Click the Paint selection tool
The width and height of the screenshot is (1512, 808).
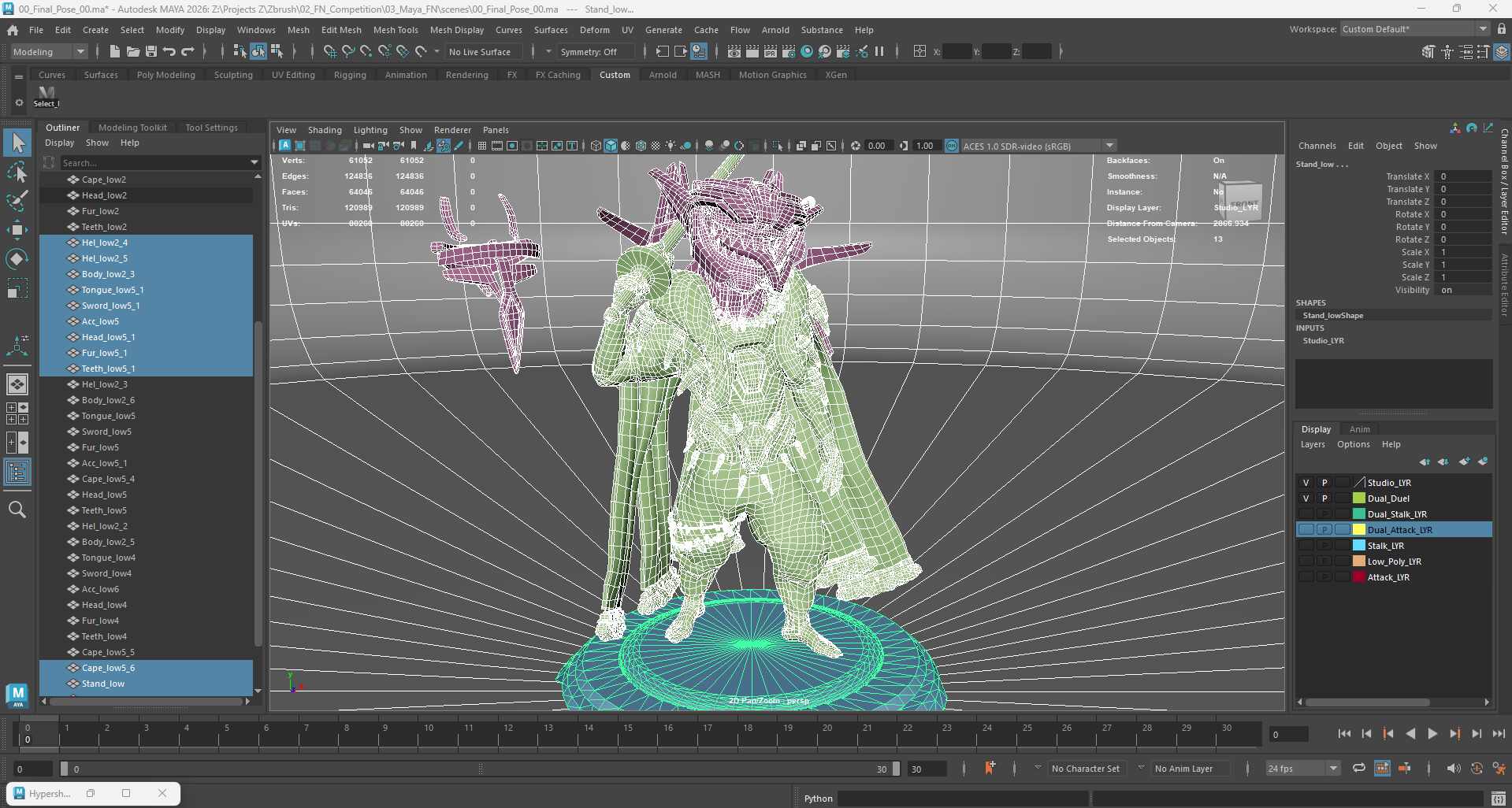(17, 201)
